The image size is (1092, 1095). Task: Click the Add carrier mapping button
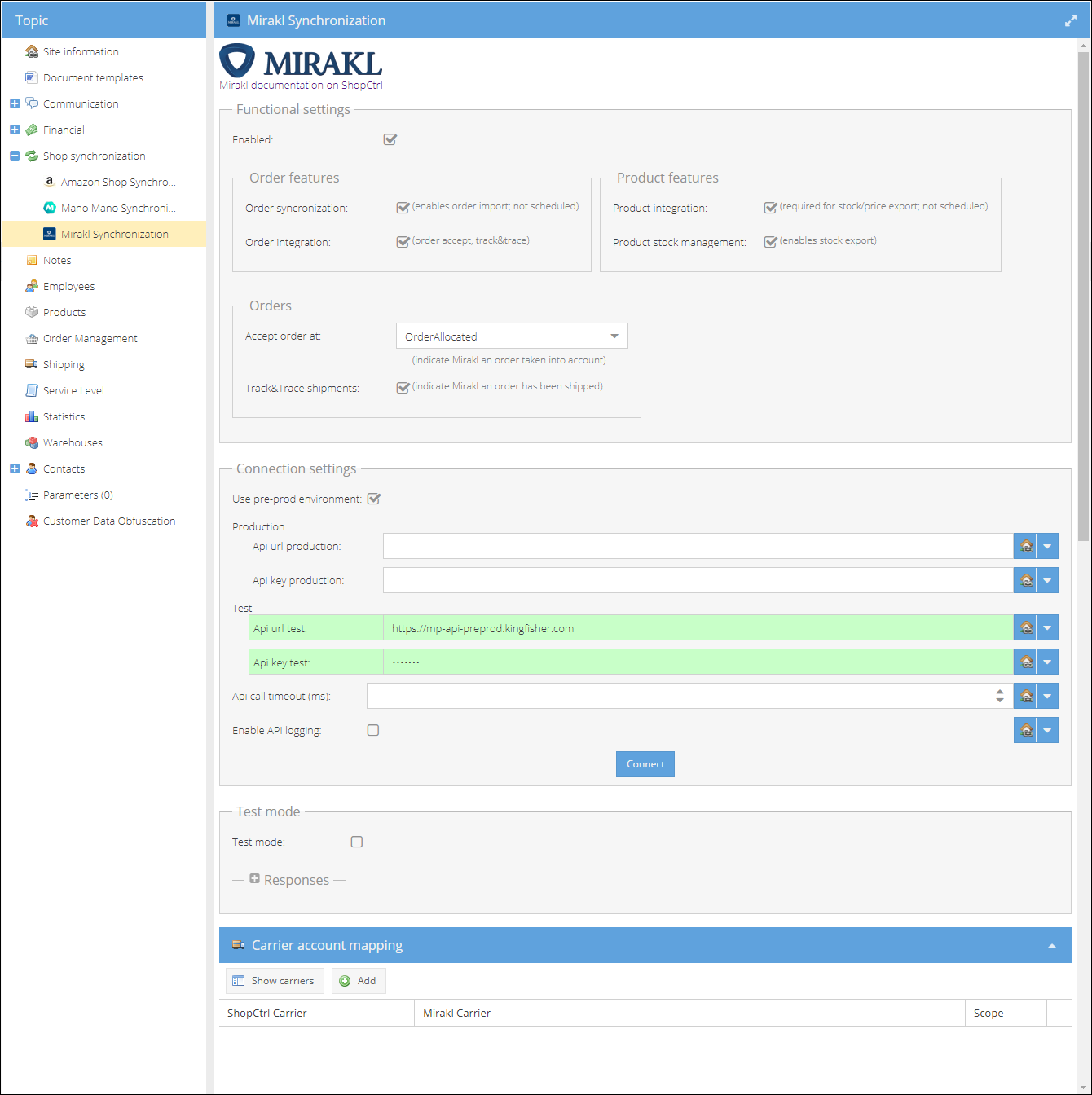(359, 981)
